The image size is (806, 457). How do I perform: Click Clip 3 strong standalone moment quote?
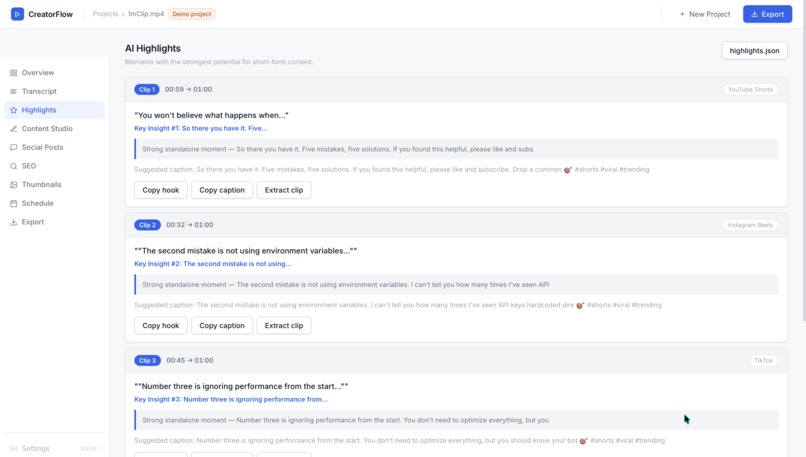coord(456,420)
